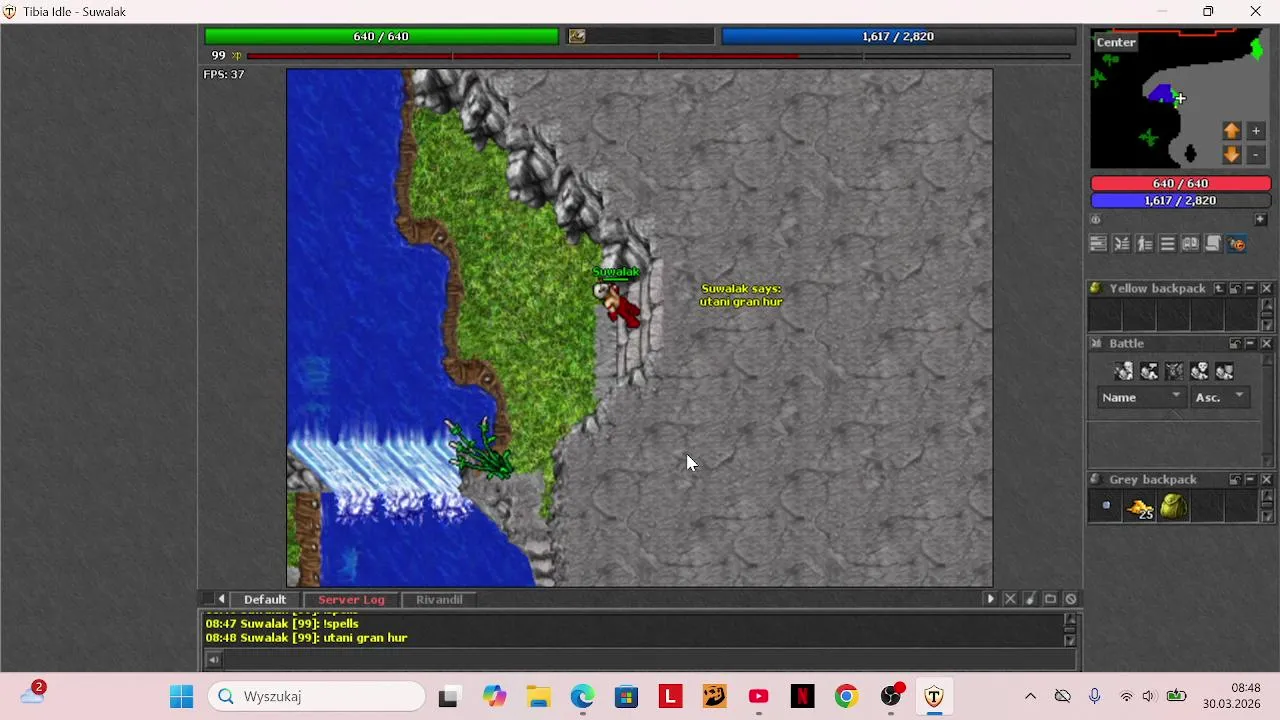Clear chat with the broom icon
Image resolution: width=1280 pixels, height=720 pixels.
point(1030,599)
